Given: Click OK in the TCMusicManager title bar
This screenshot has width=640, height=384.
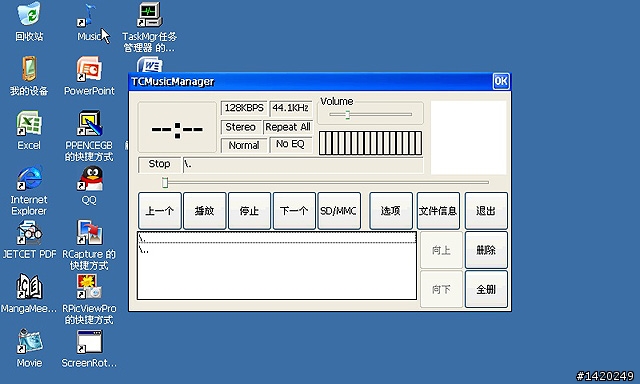Looking at the screenshot, I should (501, 81).
